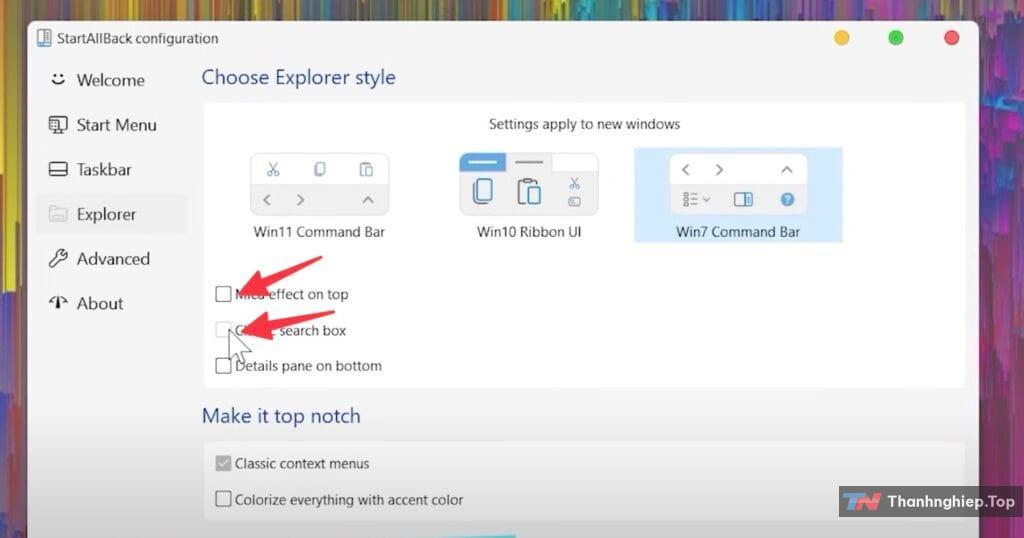Enable Mica effect on top checkbox
Viewport: 1024px width, 538px height.
click(x=223, y=294)
